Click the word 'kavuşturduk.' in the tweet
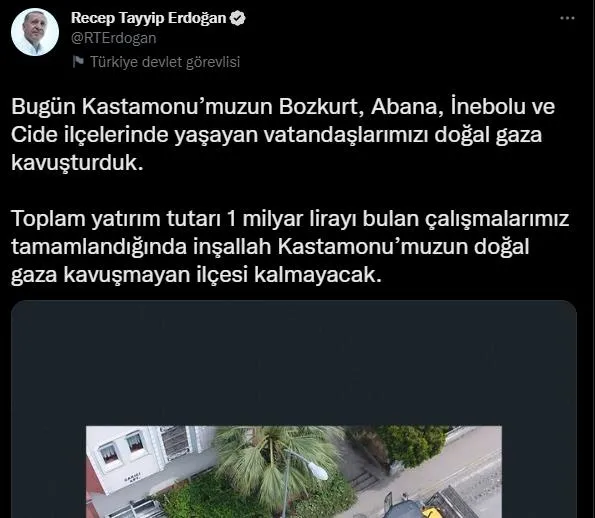 click(77, 163)
